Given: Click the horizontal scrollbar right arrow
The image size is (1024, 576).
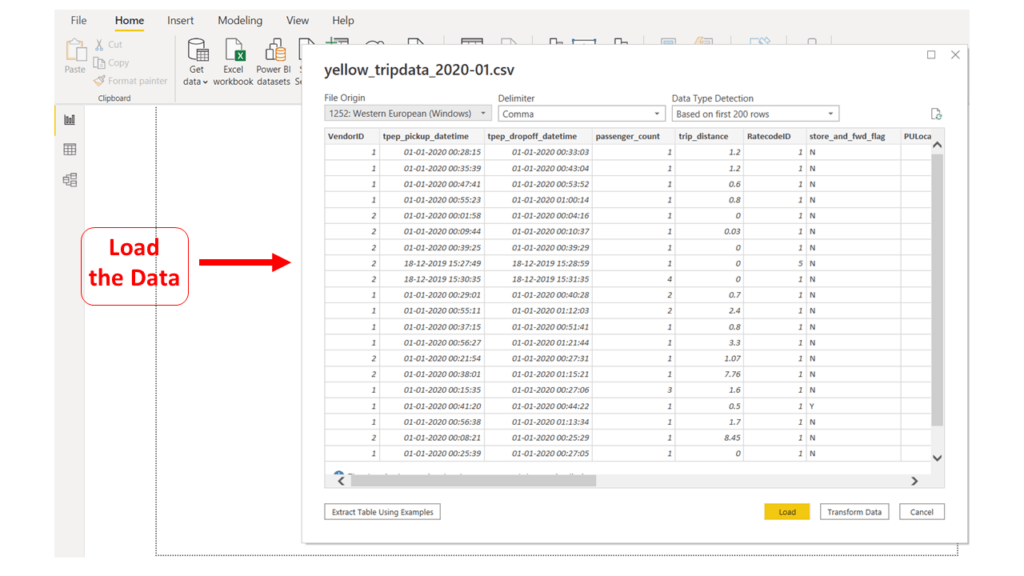Looking at the screenshot, I should (x=914, y=481).
